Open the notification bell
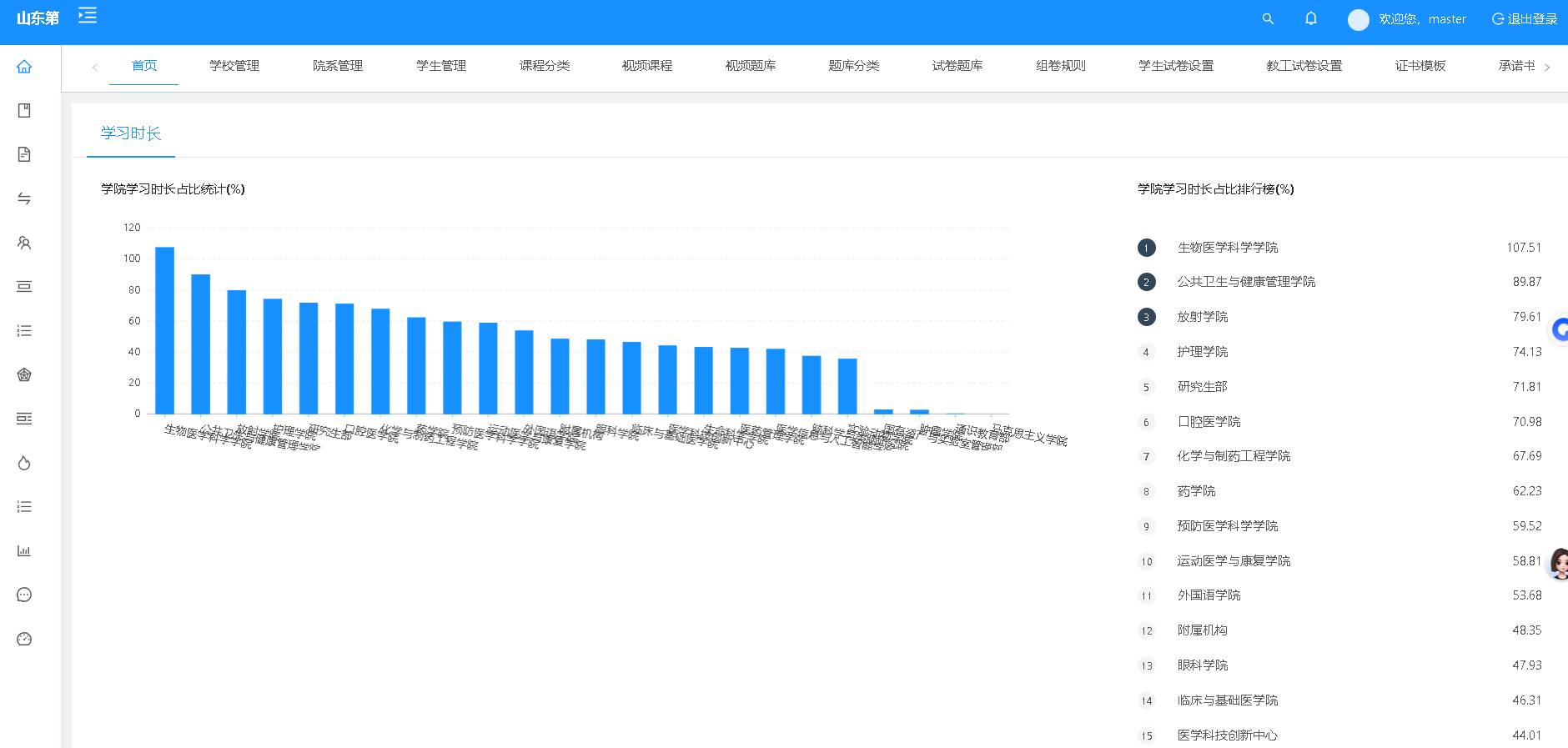 point(1311,19)
